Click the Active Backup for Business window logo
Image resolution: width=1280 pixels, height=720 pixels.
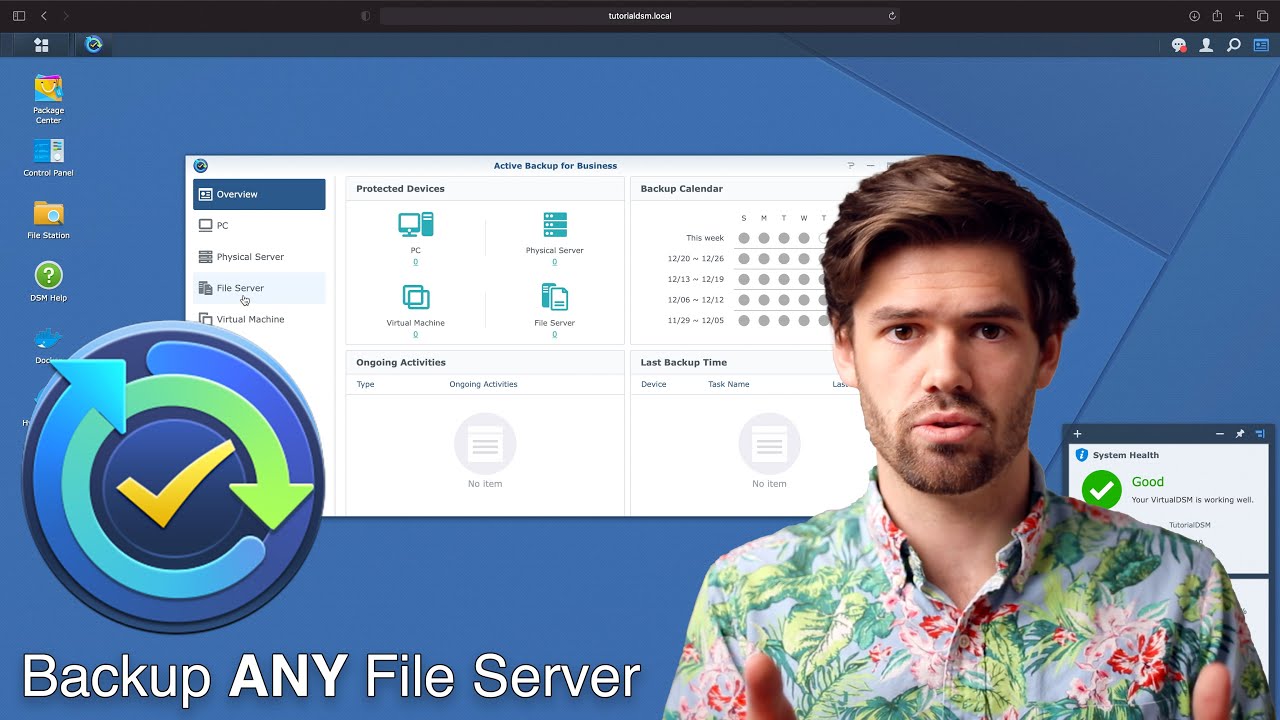point(200,166)
